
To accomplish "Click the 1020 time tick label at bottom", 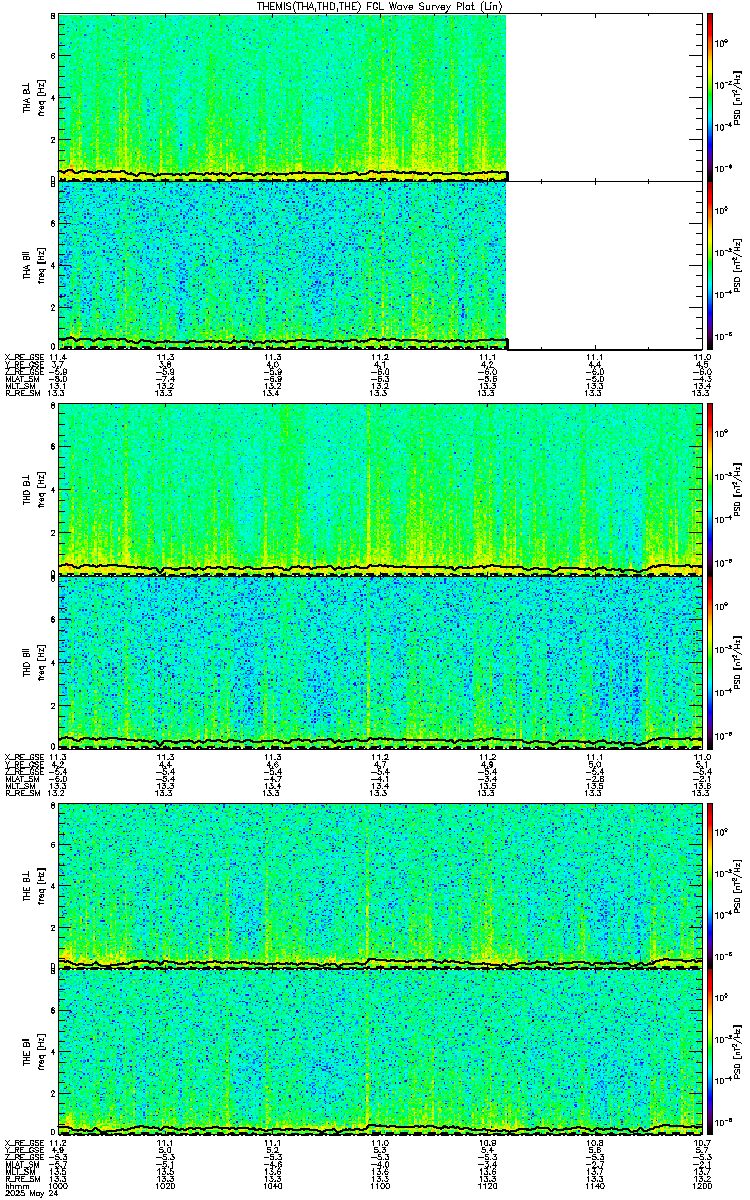I will pyautogui.click(x=165, y=1187).
